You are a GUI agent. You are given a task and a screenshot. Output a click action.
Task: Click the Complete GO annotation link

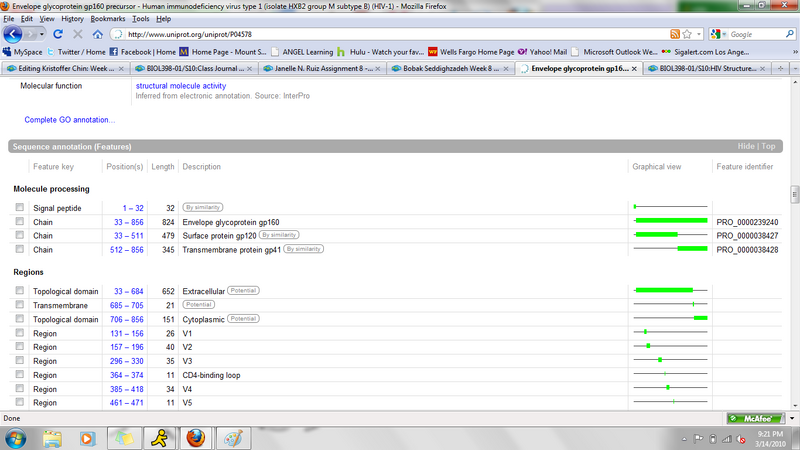click(x=70, y=121)
